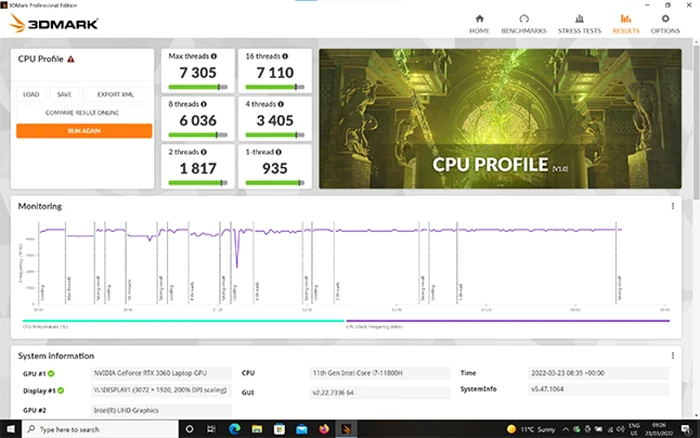The width and height of the screenshot is (700, 438).
Task: Open the System information three-dot menu
Action: coord(672,356)
